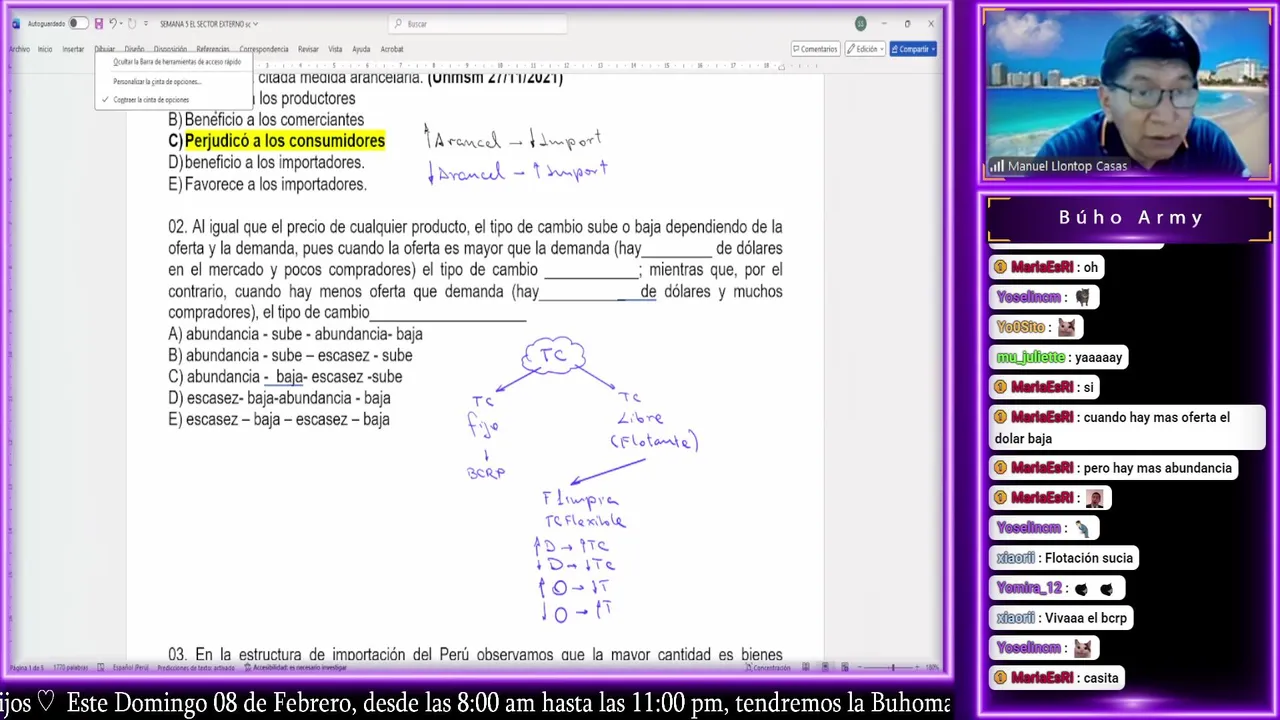Open the quick access toolbar customize arrow

pos(146,23)
